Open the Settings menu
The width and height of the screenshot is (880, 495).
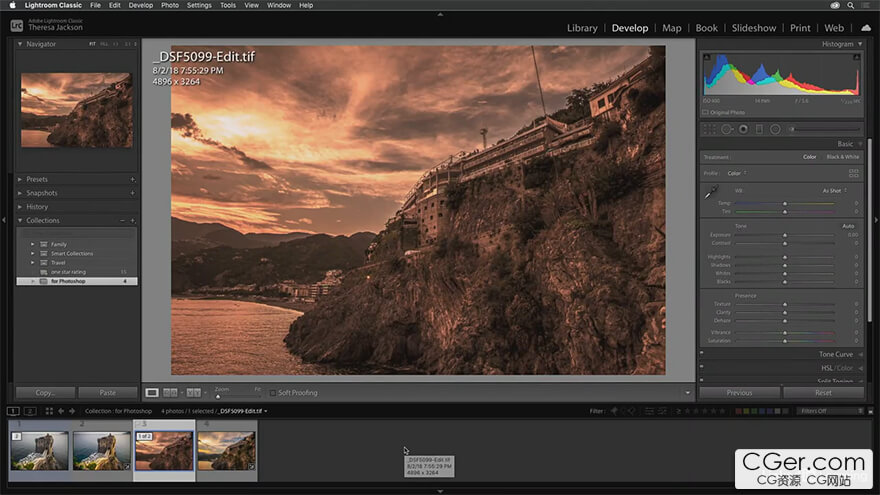click(x=199, y=5)
